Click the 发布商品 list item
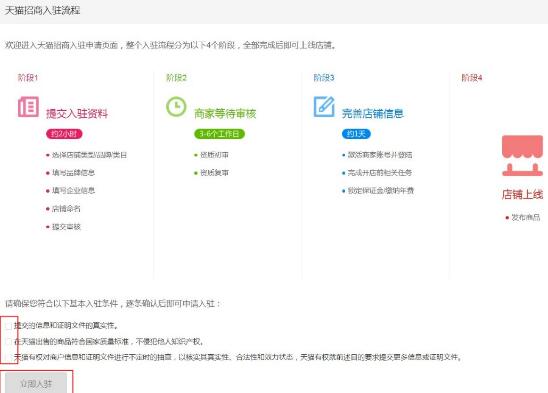The image size is (548, 393). click(526, 217)
